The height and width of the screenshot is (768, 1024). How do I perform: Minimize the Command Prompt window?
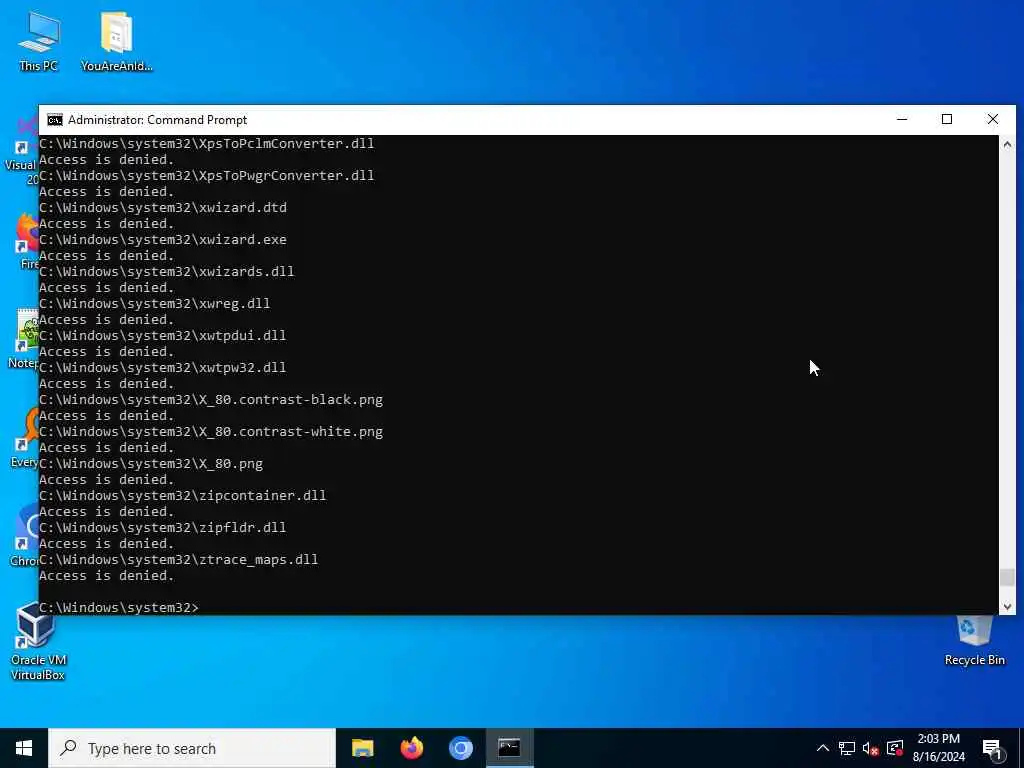[x=902, y=120]
